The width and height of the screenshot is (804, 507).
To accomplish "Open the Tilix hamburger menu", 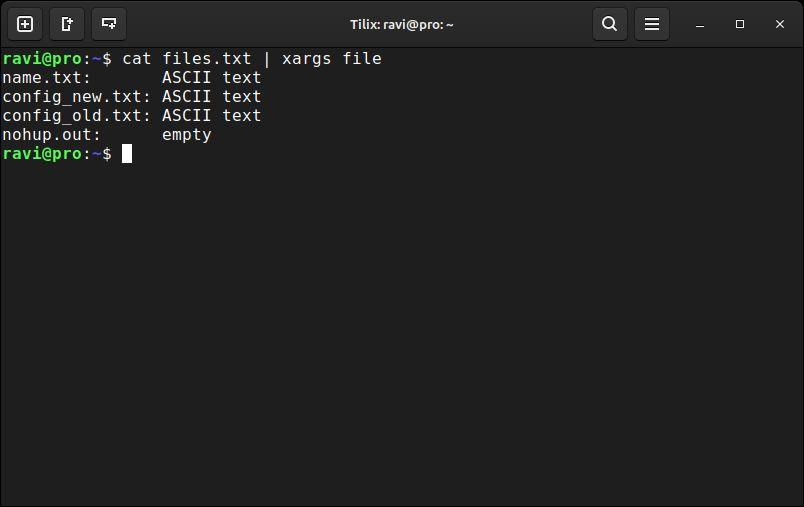I will pos(652,24).
